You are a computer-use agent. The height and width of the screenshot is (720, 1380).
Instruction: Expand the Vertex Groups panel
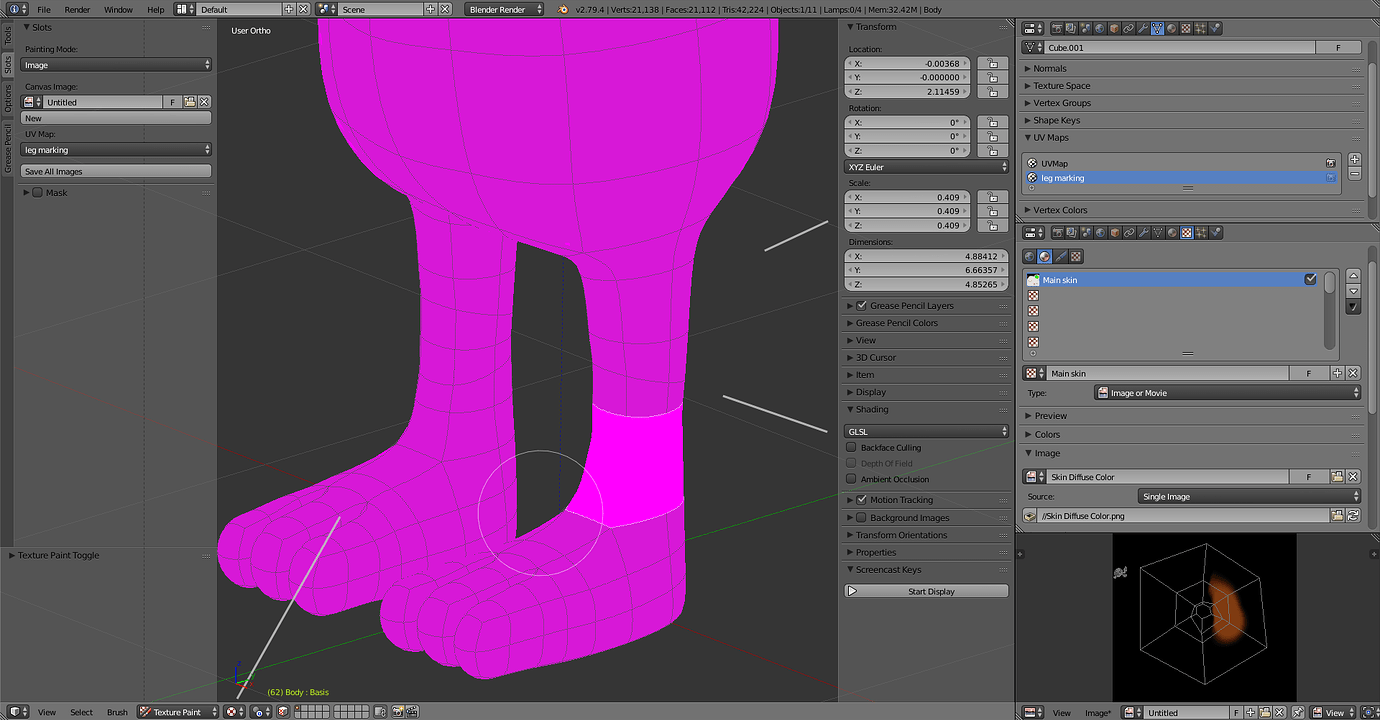pos(1062,103)
